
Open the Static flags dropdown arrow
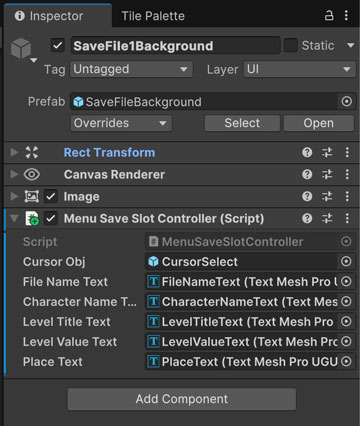click(x=350, y=45)
